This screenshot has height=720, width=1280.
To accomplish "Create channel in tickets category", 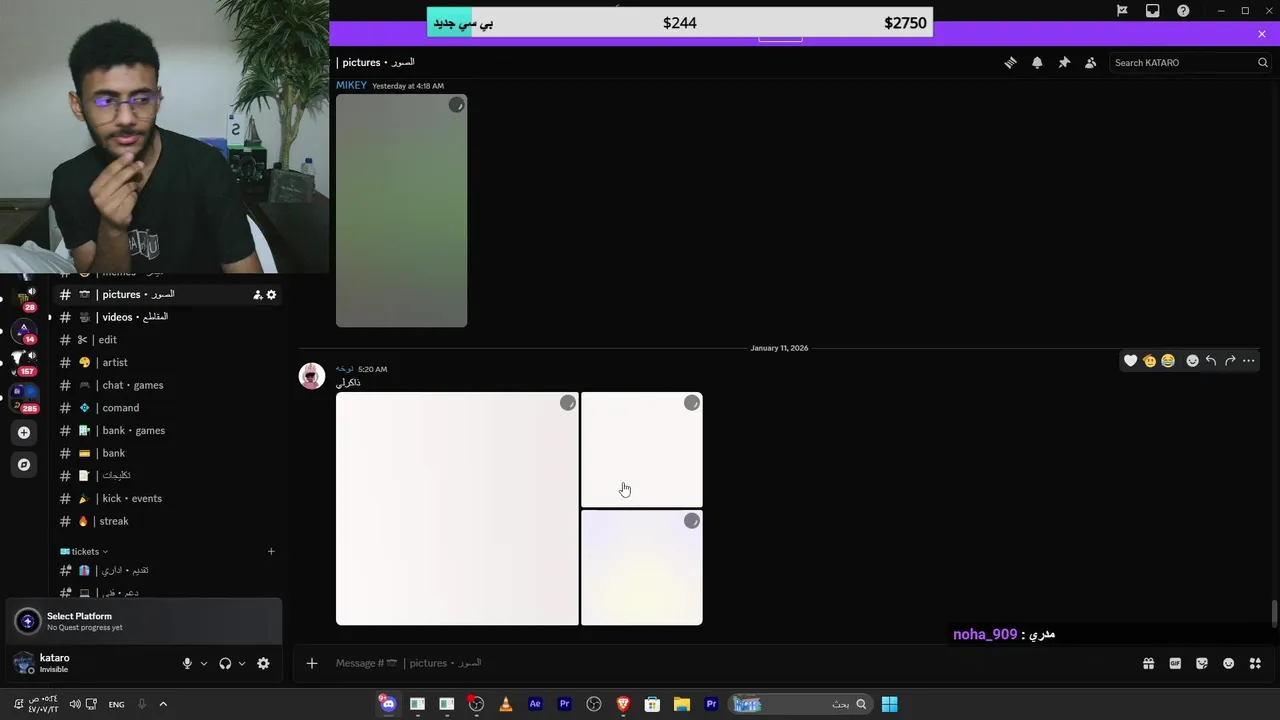I will [271, 551].
